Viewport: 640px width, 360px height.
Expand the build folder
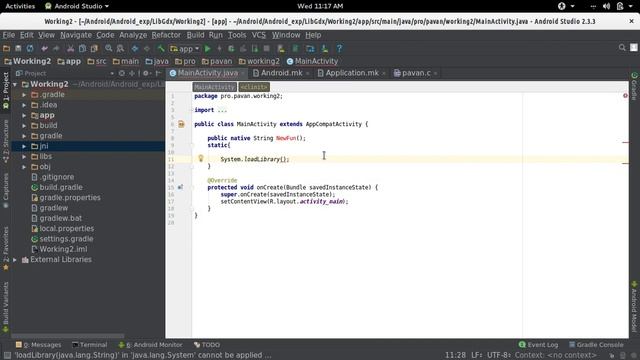[24, 126]
